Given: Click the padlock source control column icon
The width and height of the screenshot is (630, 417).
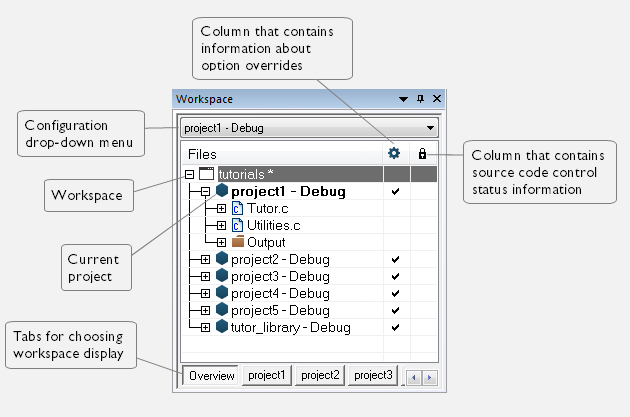Looking at the screenshot, I should pyautogui.click(x=422, y=154).
